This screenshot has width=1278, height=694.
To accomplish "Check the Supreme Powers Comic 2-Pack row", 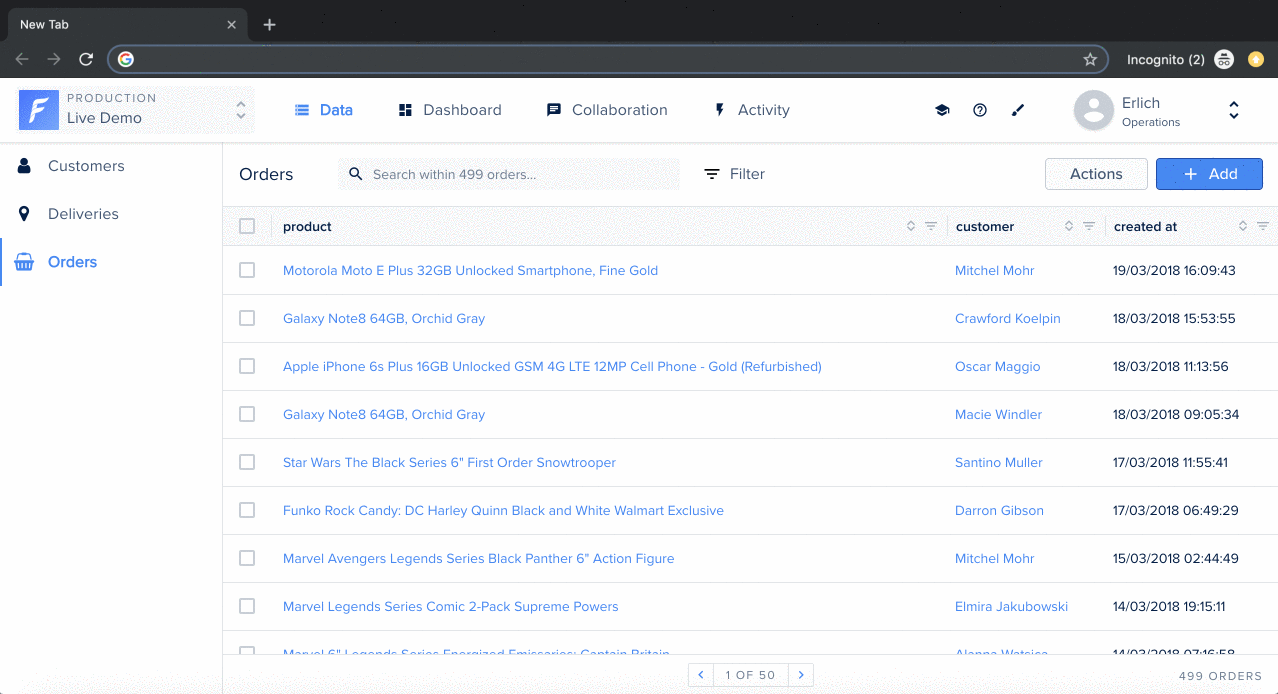I will point(247,606).
